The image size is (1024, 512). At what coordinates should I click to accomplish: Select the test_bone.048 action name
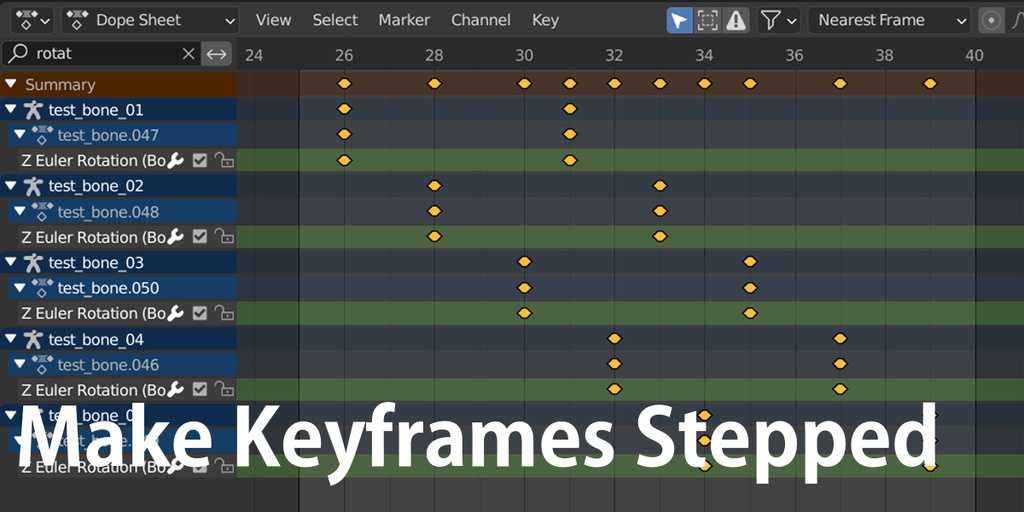108,212
